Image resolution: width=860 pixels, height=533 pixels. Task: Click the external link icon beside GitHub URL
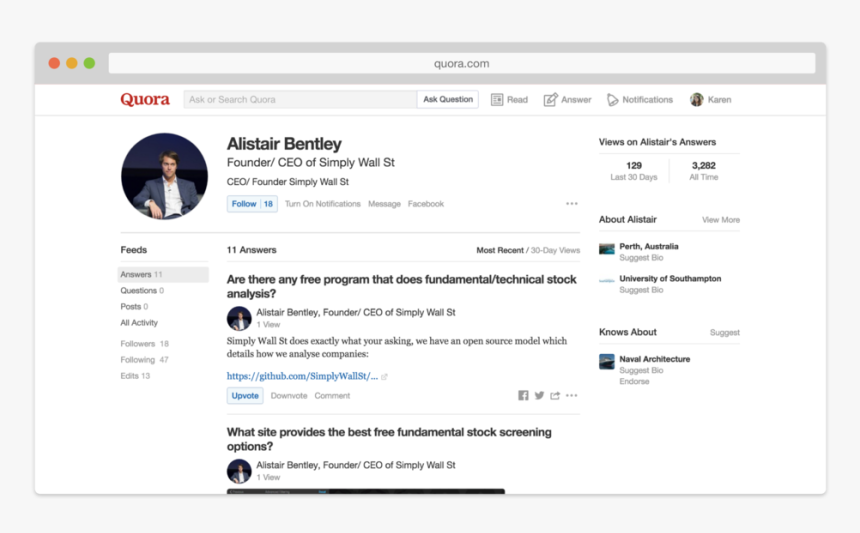(384, 377)
